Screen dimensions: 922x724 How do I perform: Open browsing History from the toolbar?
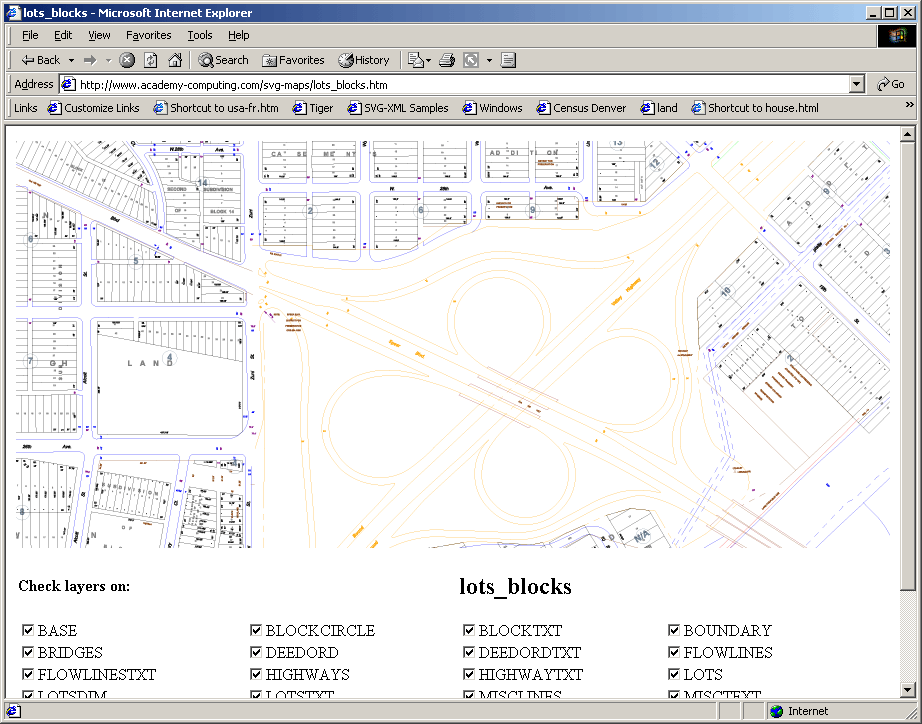[364, 60]
